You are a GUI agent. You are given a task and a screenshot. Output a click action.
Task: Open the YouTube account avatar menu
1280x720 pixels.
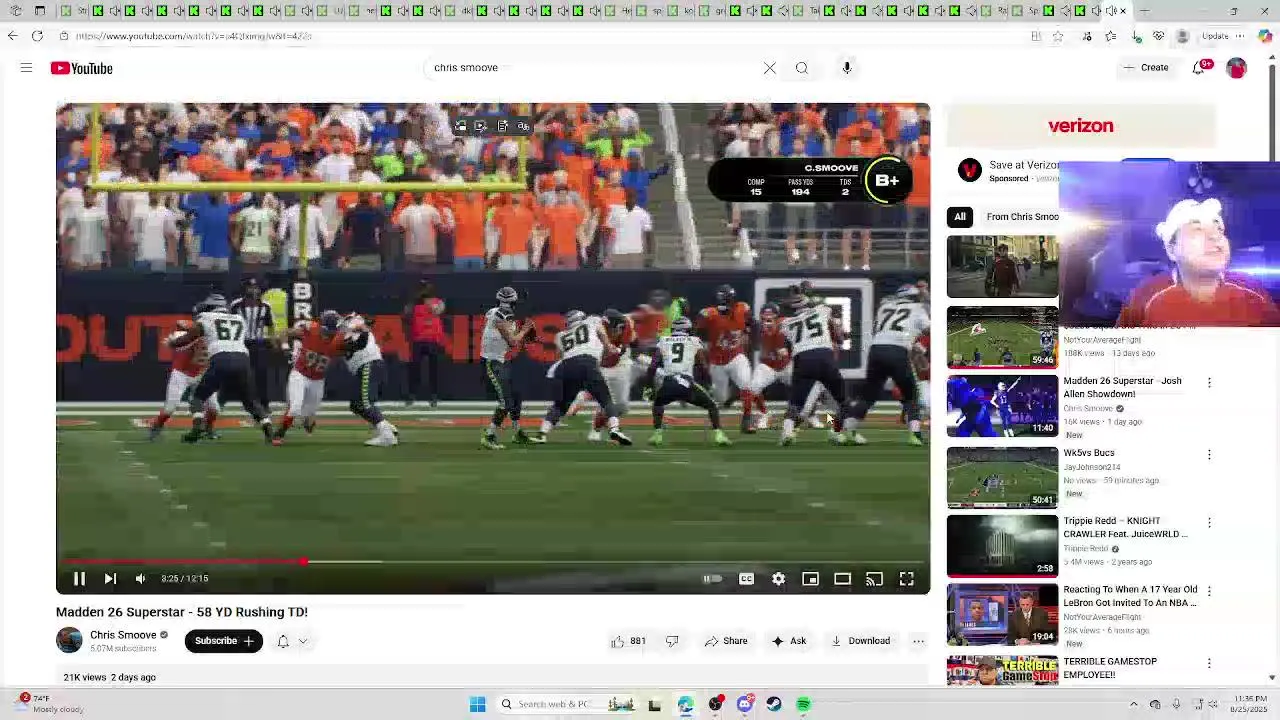[x=1237, y=68]
